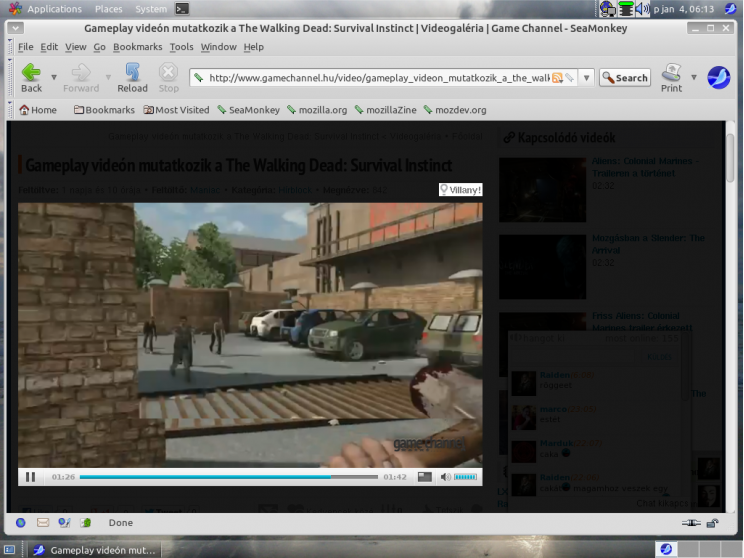Click SeaMonkey icon in top-right panel corner

tap(730, 9)
